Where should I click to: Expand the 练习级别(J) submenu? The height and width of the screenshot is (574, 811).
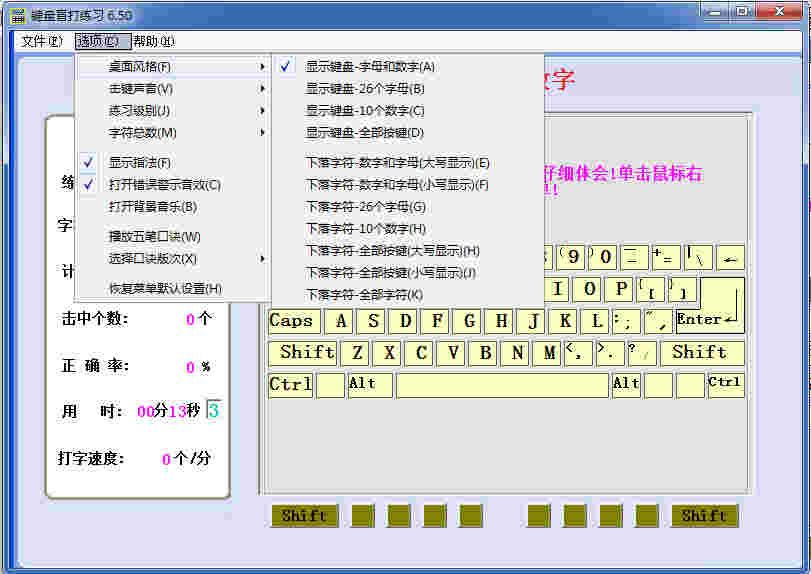[x=140, y=111]
